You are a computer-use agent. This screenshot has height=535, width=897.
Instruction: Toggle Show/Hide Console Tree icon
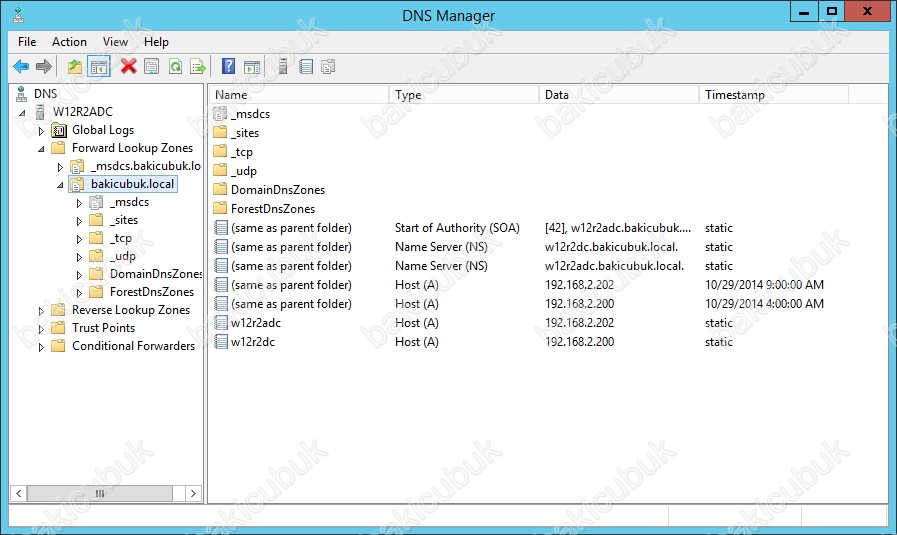[x=99, y=67]
